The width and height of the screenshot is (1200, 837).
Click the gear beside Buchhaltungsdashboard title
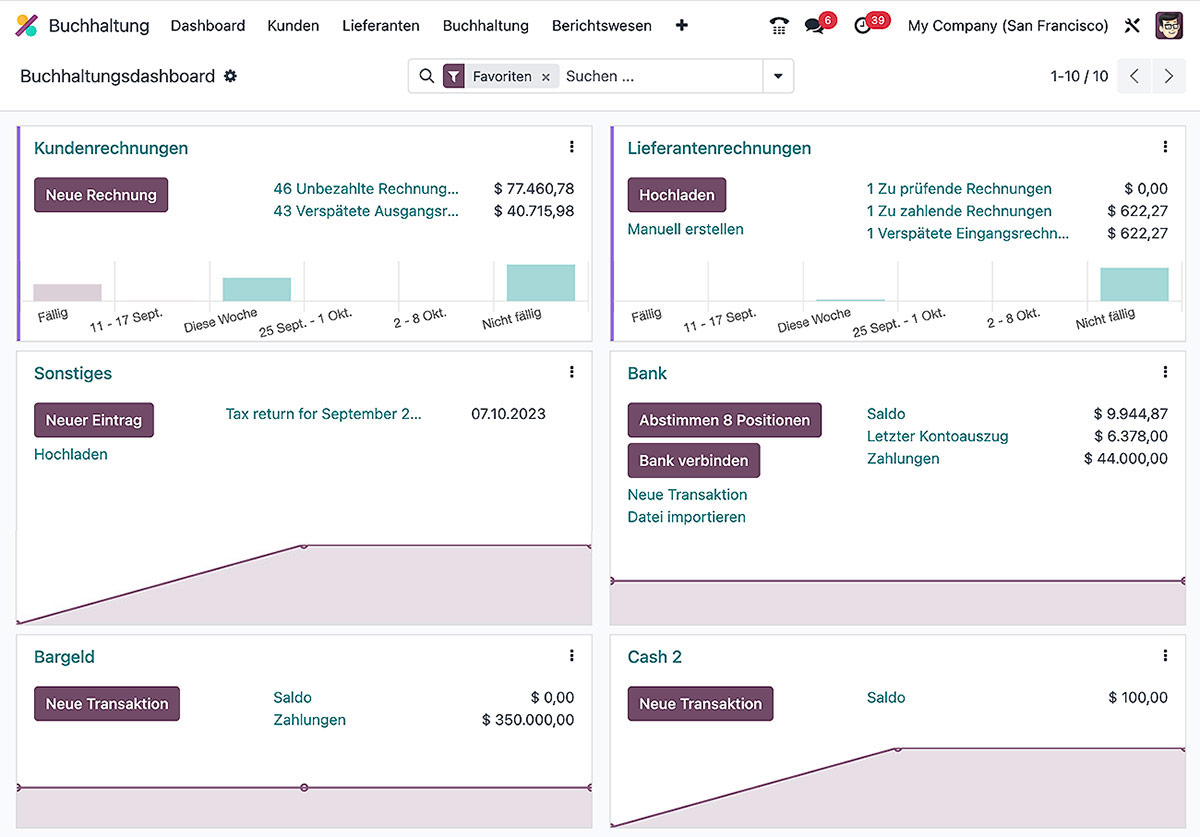231,76
